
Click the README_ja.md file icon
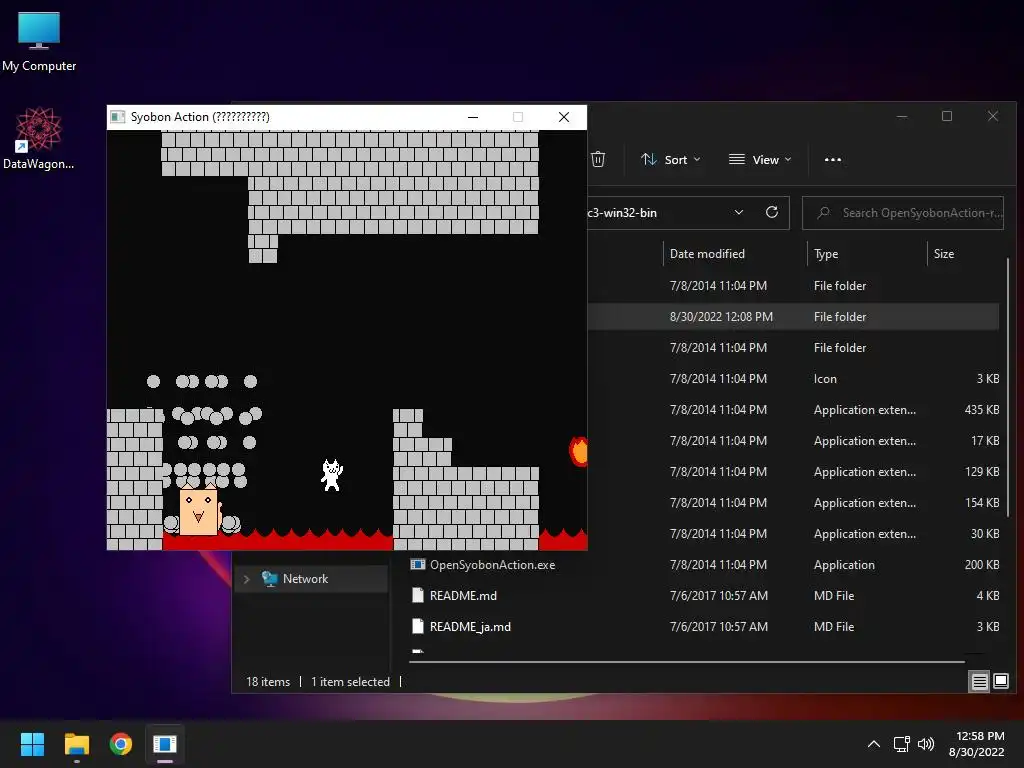pyautogui.click(x=418, y=626)
